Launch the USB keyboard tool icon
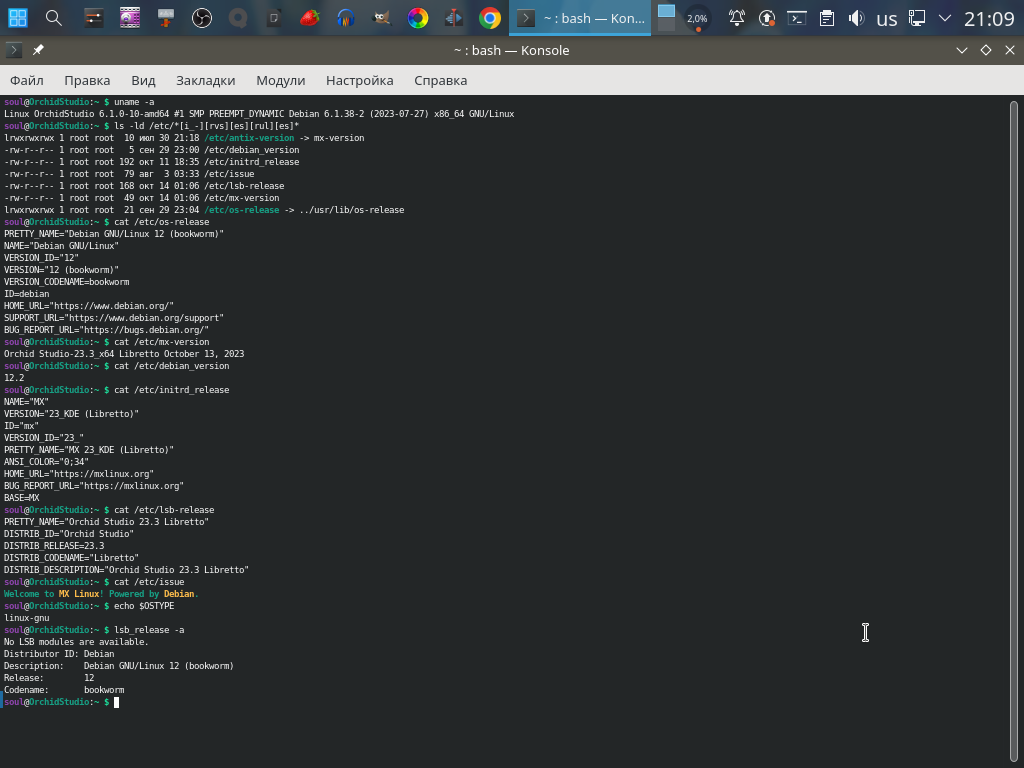This screenshot has width=1024, height=768. click(x=166, y=18)
